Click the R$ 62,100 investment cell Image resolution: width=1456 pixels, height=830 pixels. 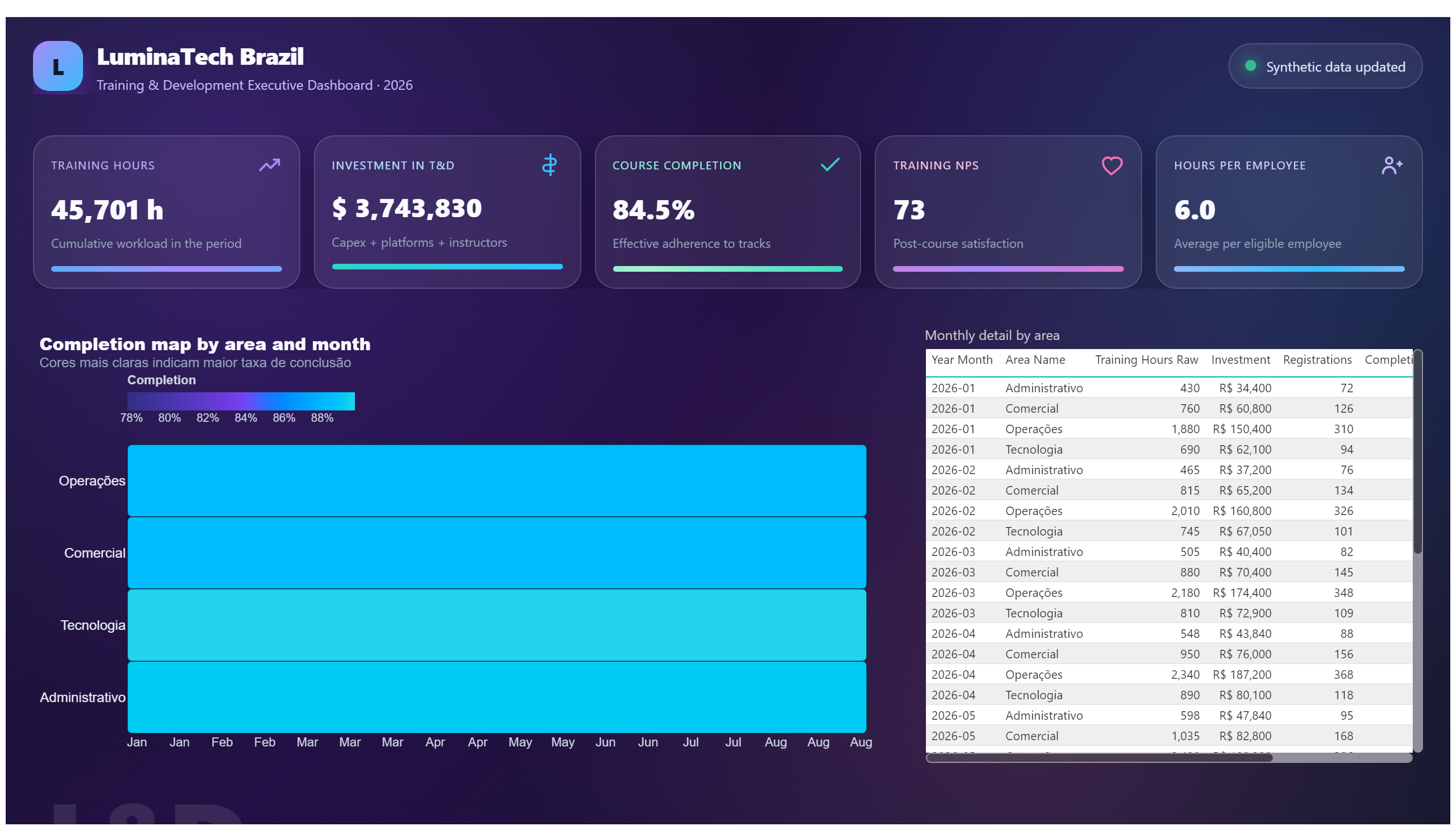click(x=1244, y=449)
